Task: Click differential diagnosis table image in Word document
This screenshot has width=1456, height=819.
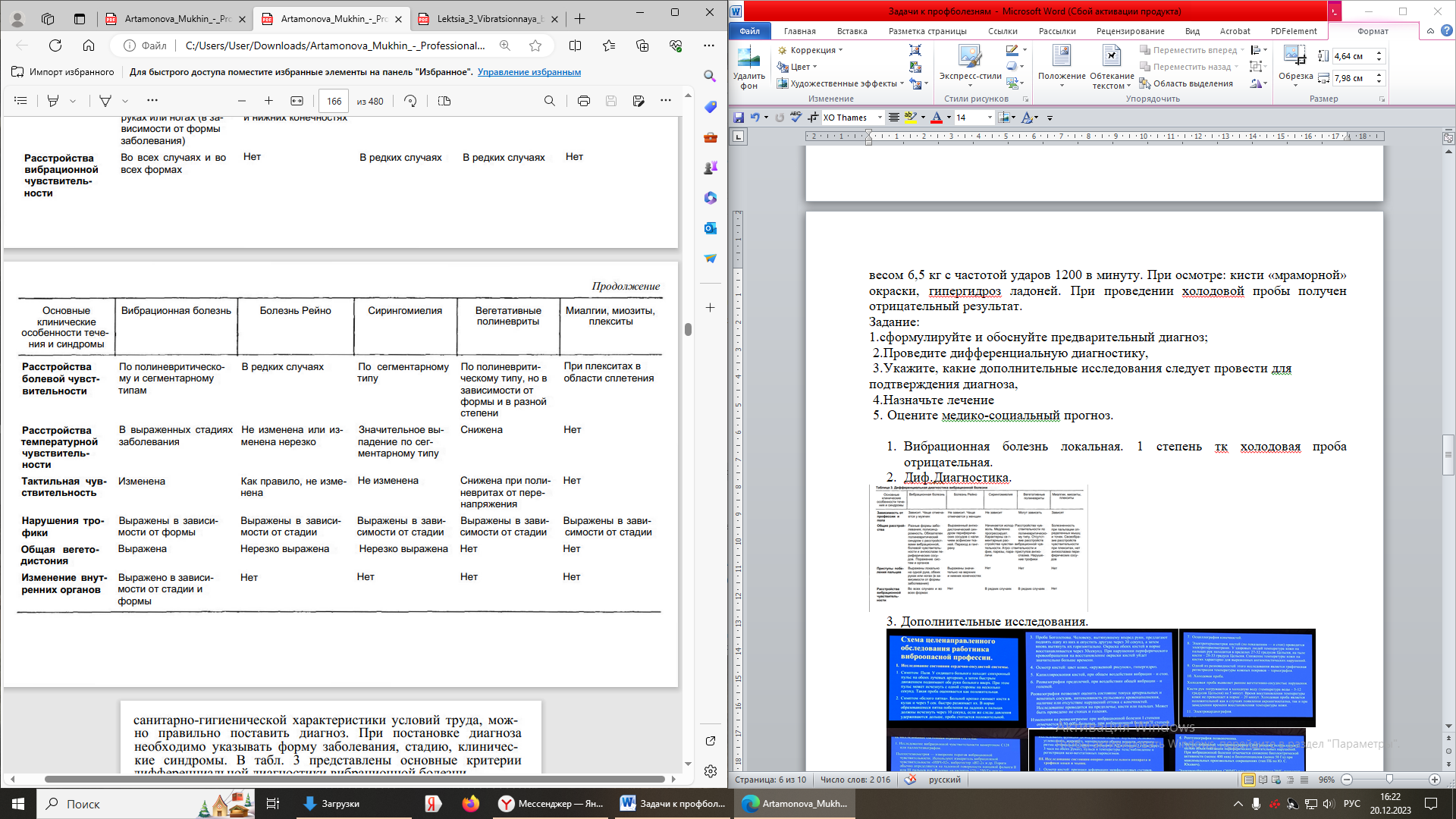Action: [978, 548]
